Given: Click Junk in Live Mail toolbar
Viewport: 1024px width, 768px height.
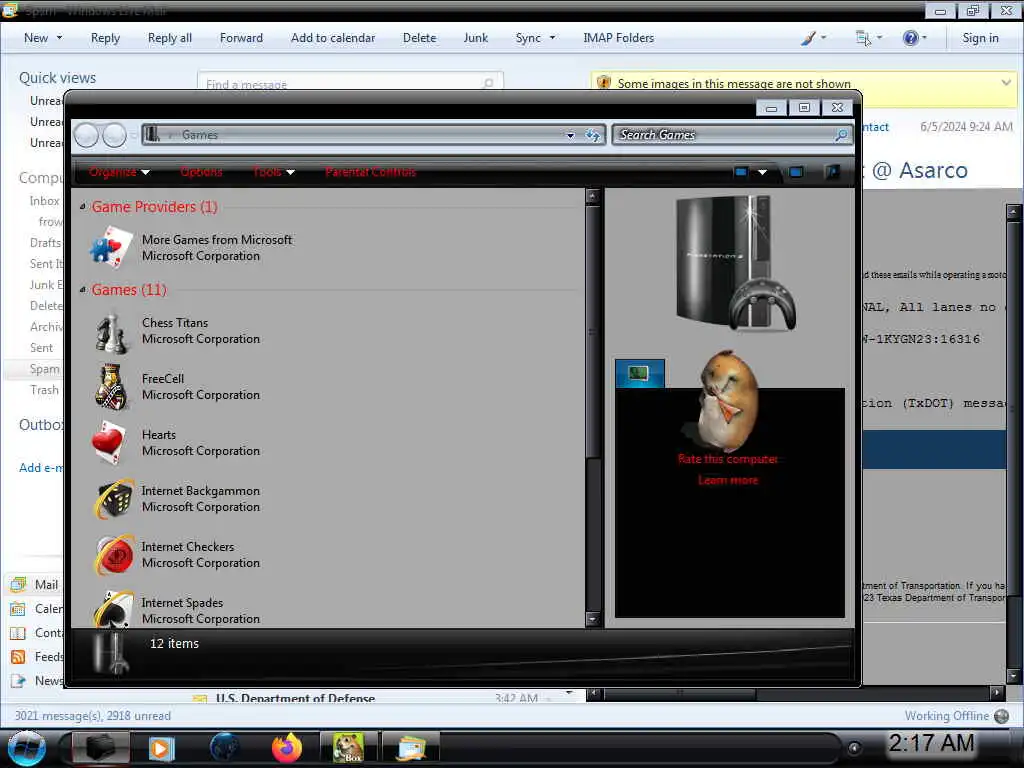Looking at the screenshot, I should pos(475,38).
